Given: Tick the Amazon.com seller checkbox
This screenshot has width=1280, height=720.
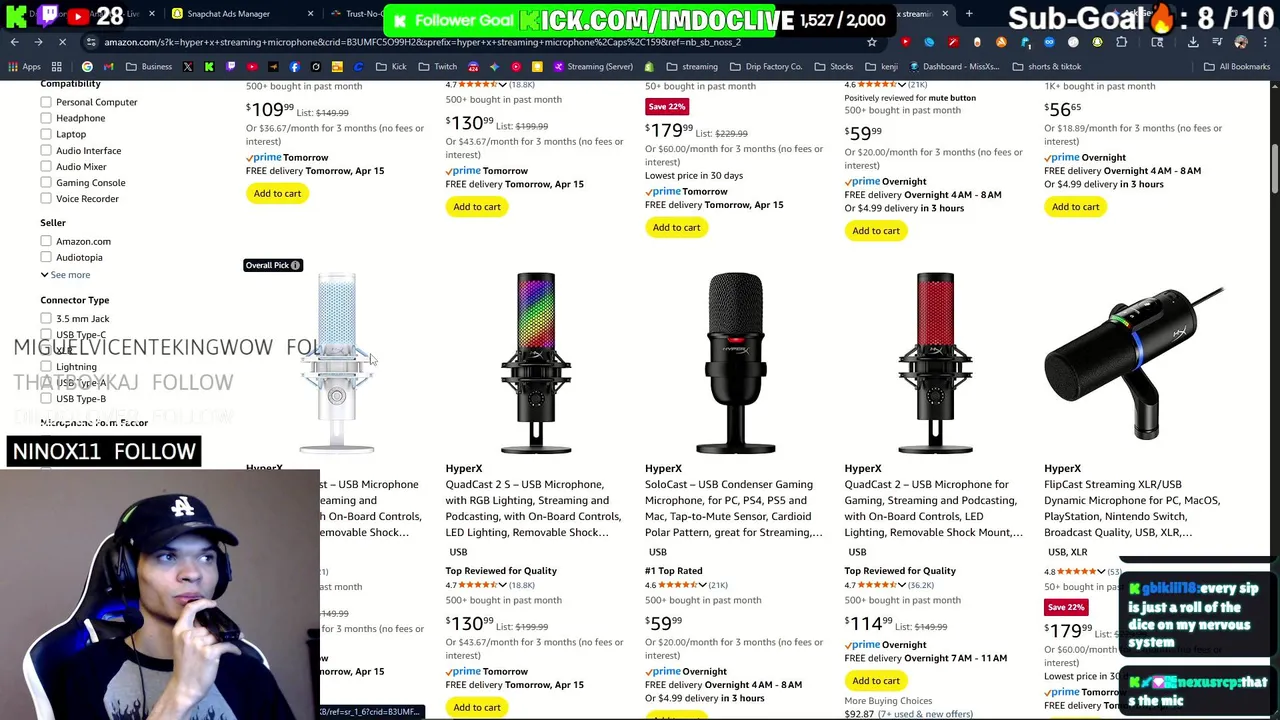Looking at the screenshot, I should [x=46, y=241].
